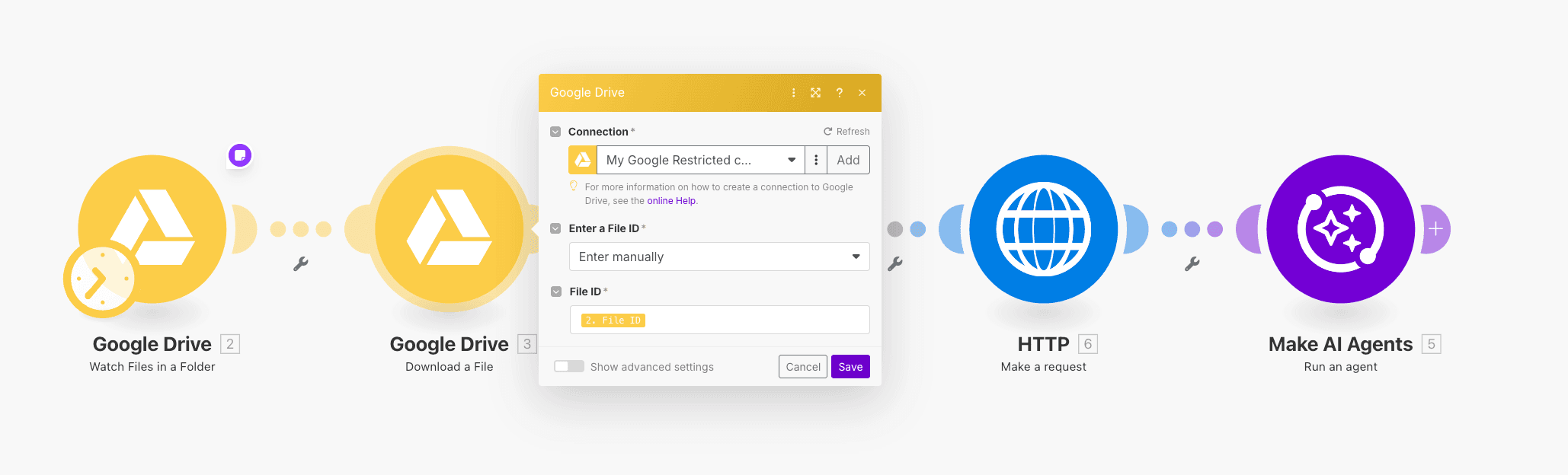This screenshot has width=1568, height=475.
Task: Open the online Help link
Action: pos(670,201)
